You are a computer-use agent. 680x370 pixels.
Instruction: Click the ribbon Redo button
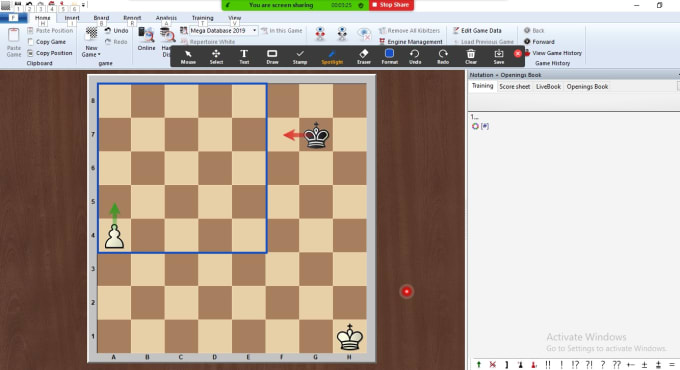(x=117, y=42)
